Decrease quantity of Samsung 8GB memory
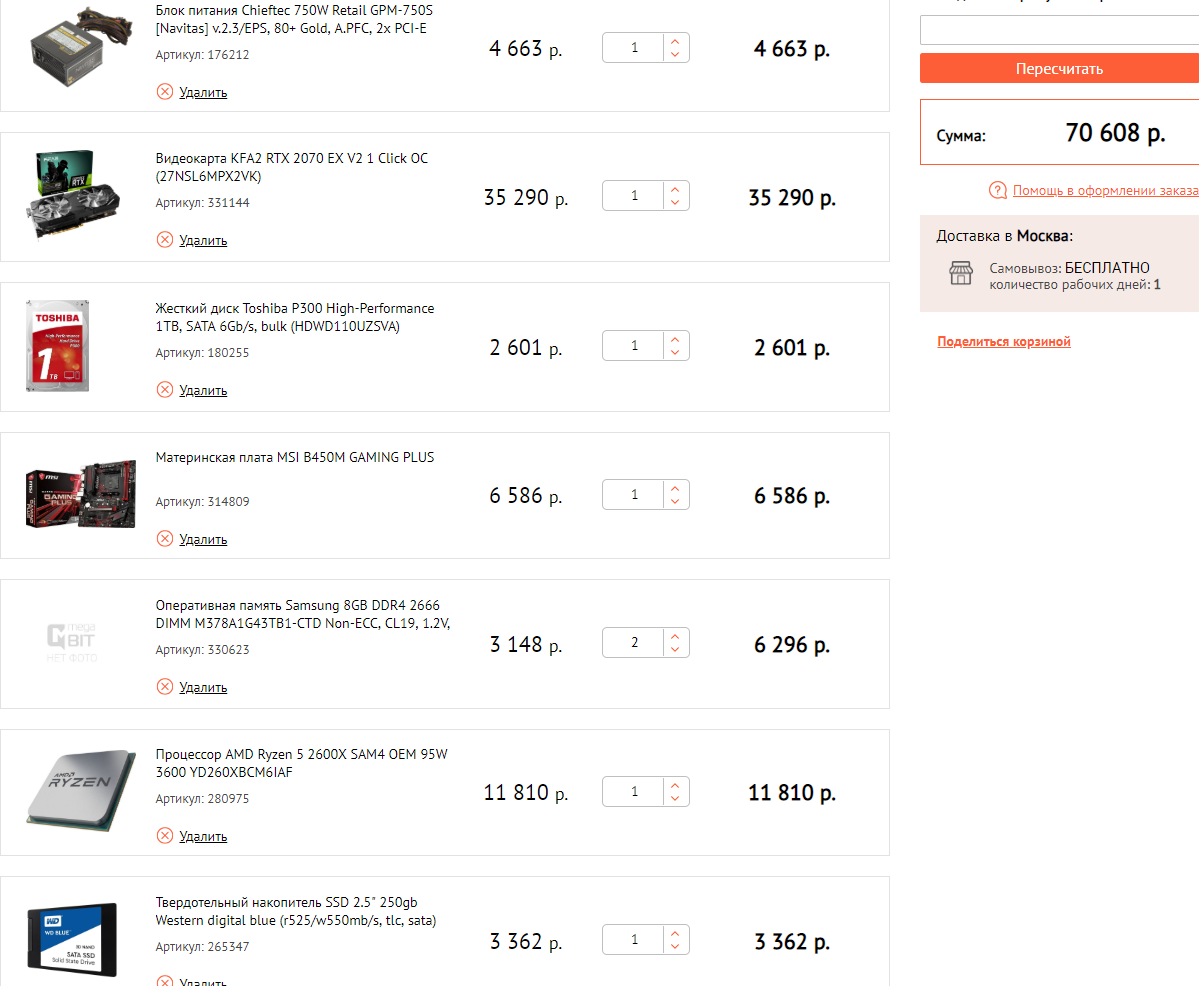The width and height of the screenshot is (1199, 986). coord(676,650)
